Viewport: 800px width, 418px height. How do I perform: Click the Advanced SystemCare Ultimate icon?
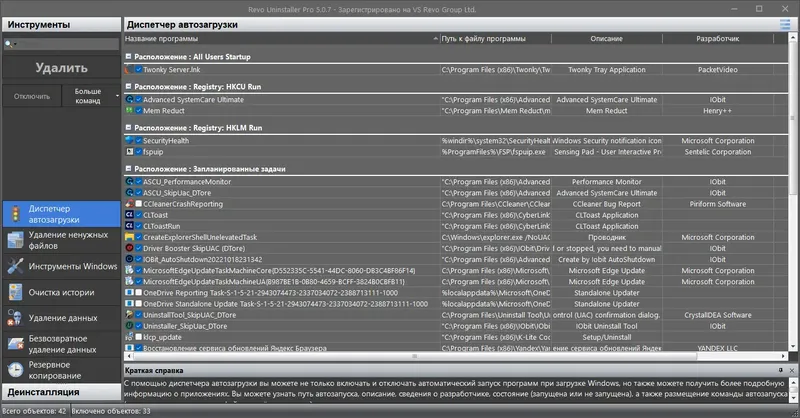pos(130,100)
